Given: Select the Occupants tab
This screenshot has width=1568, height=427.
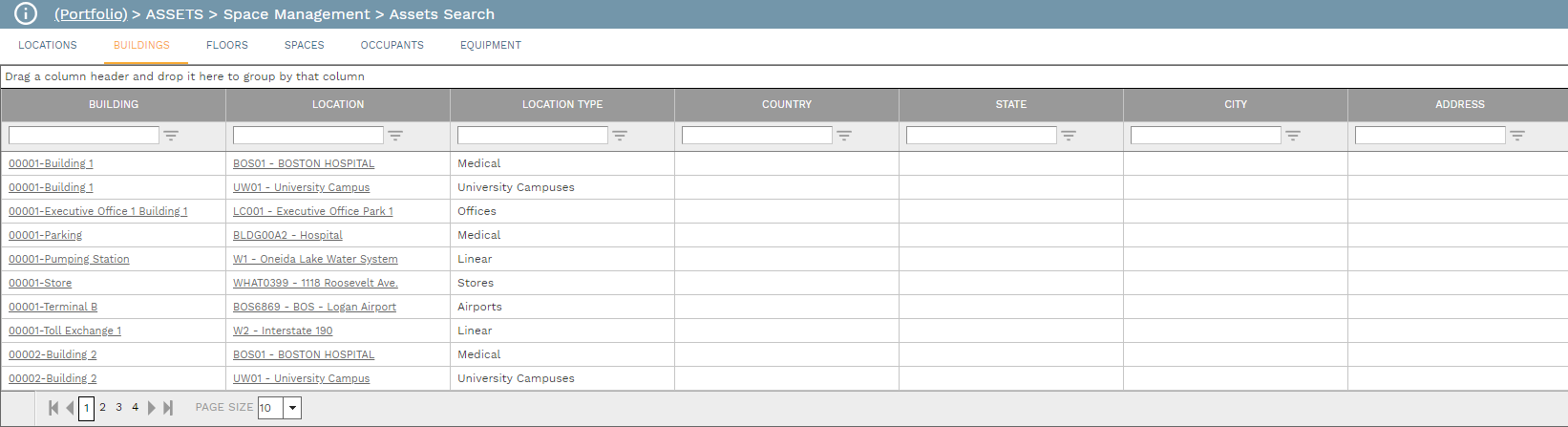Looking at the screenshot, I should point(392,45).
